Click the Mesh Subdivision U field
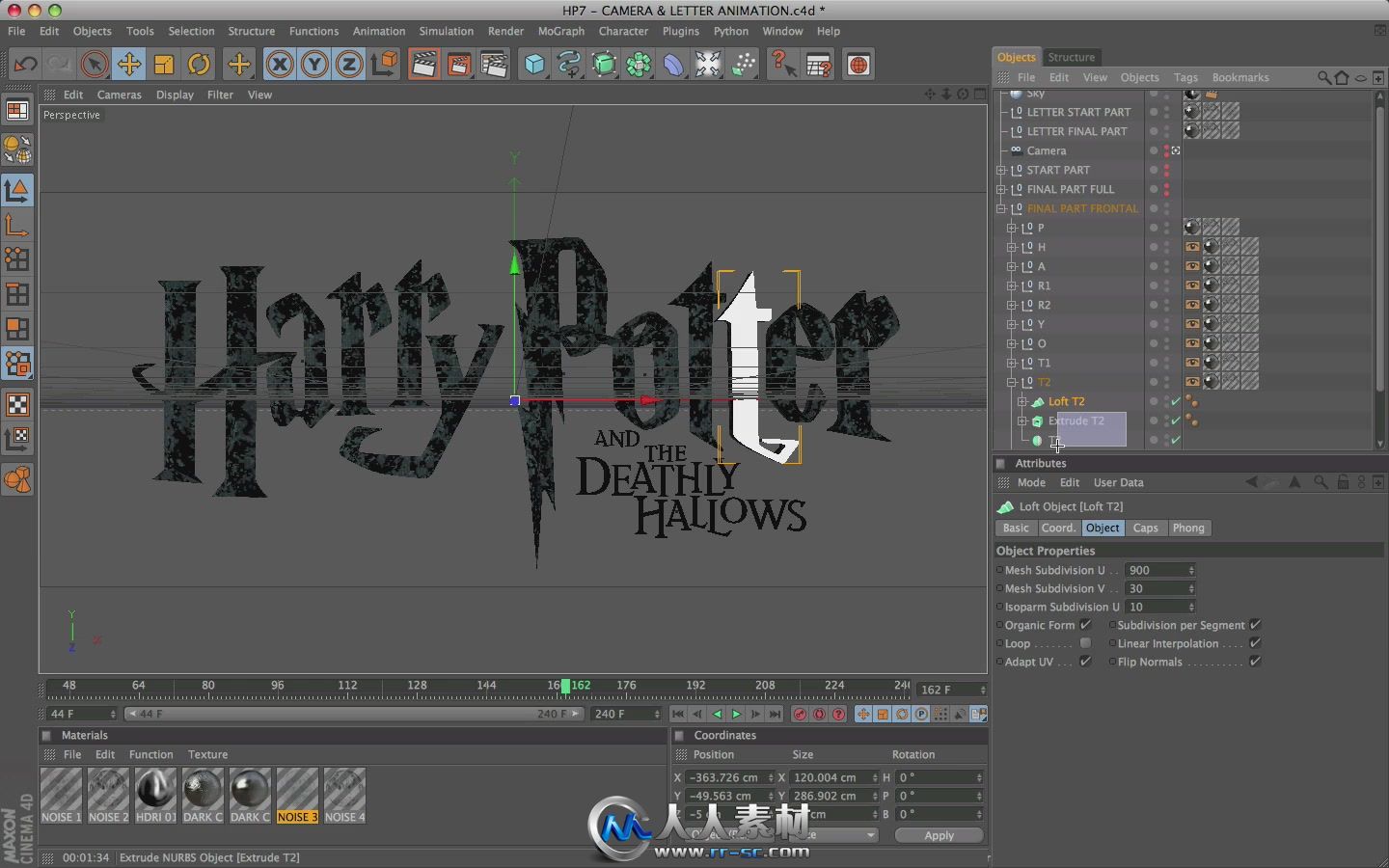Screen dimensions: 1389x868 (x=1160, y=570)
